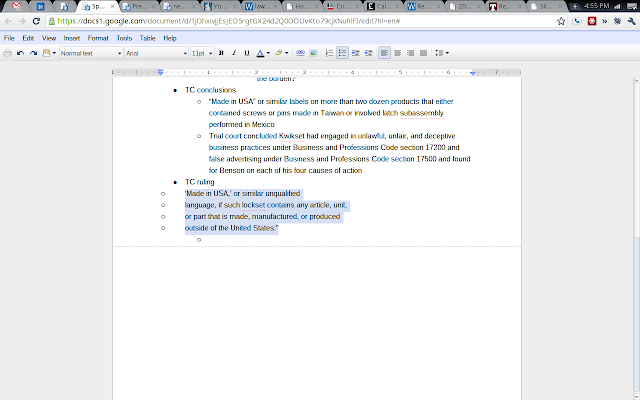Toggle the numbered list

[329, 53]
